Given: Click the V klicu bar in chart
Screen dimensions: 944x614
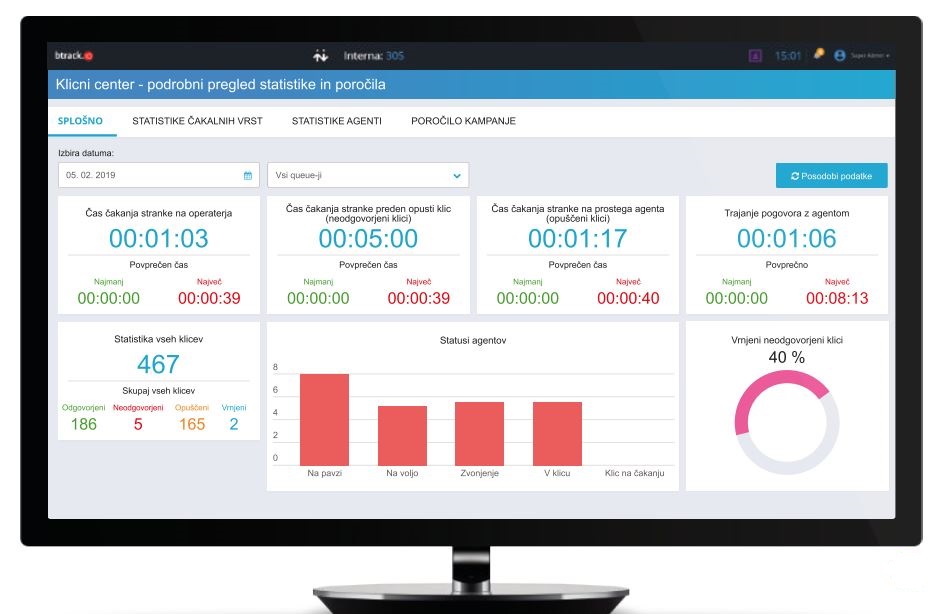Looking at the screenshot, I should [x=557, y=433].
